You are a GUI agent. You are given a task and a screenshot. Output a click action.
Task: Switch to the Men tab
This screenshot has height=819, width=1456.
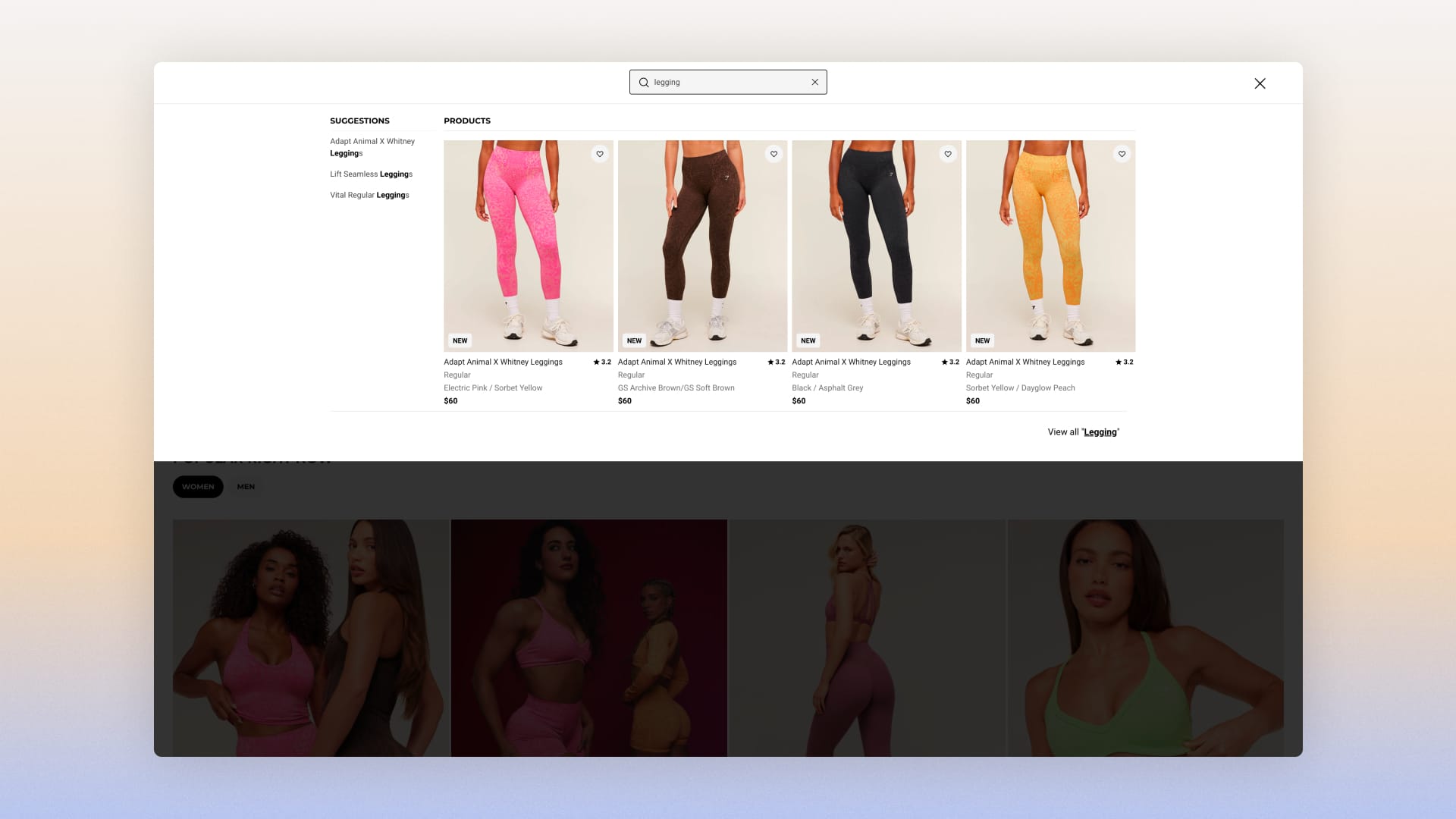(246, 487)
